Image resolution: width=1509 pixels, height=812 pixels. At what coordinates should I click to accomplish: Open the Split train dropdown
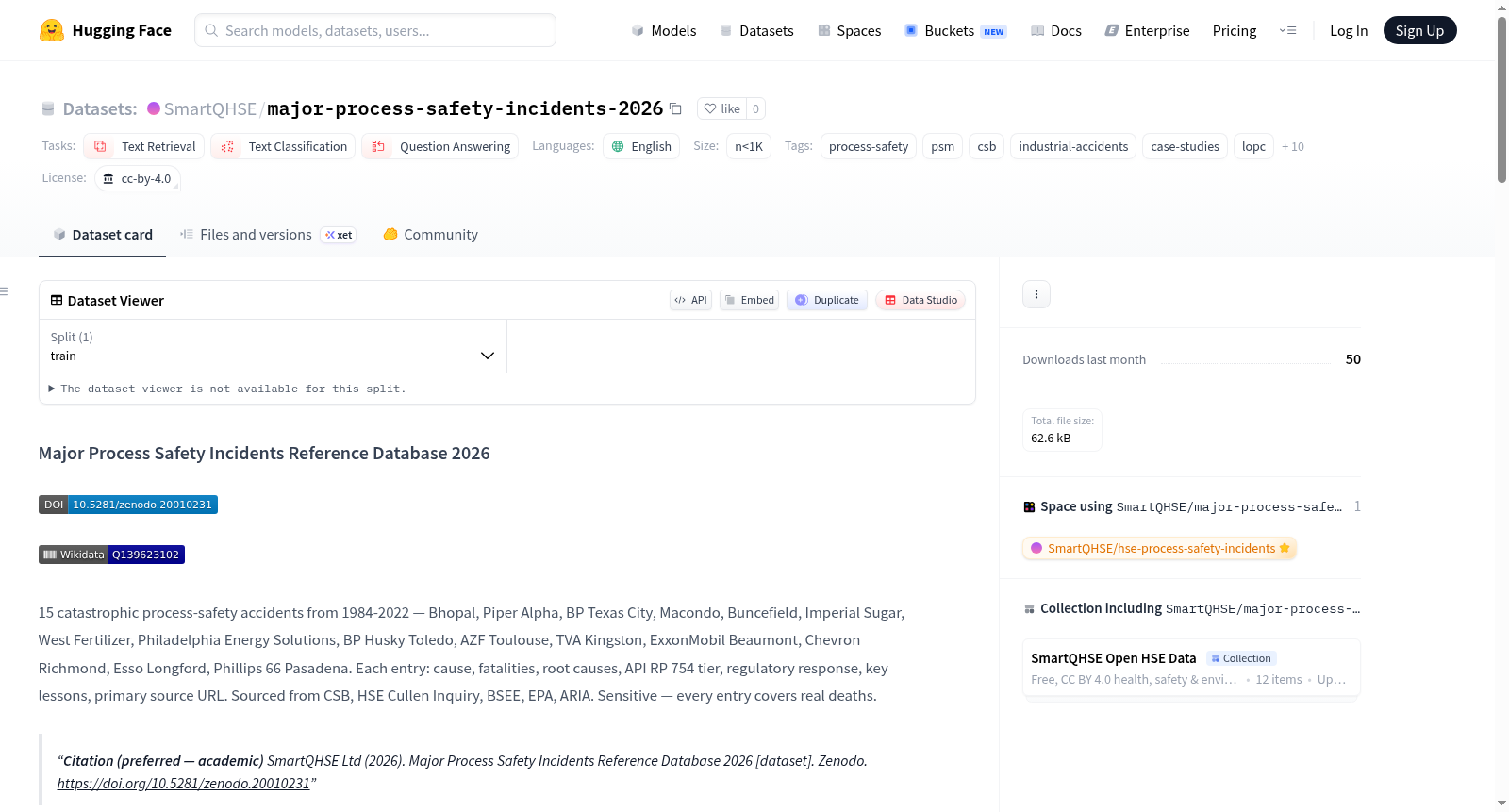pos(273,346)
